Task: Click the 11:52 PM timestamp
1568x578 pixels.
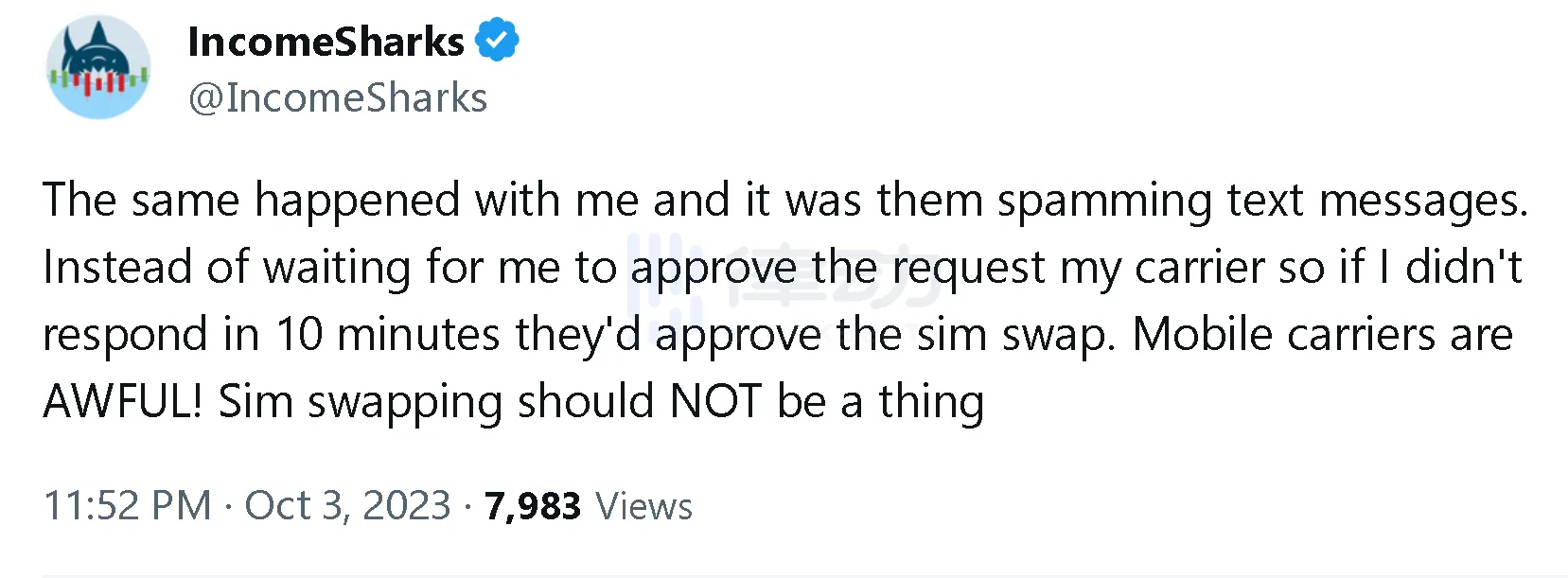Action: click(128, 506)
